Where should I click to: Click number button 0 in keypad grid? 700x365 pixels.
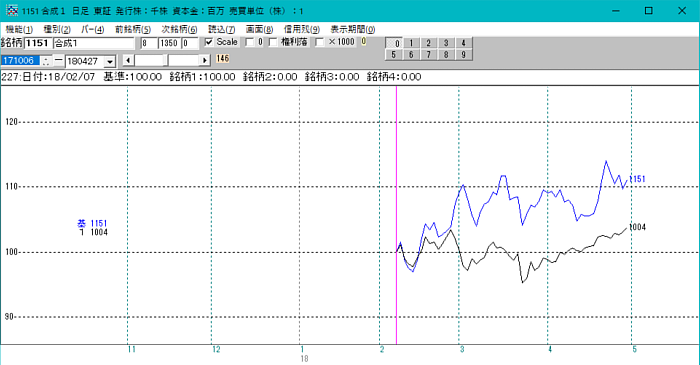(x=394, y=43)
